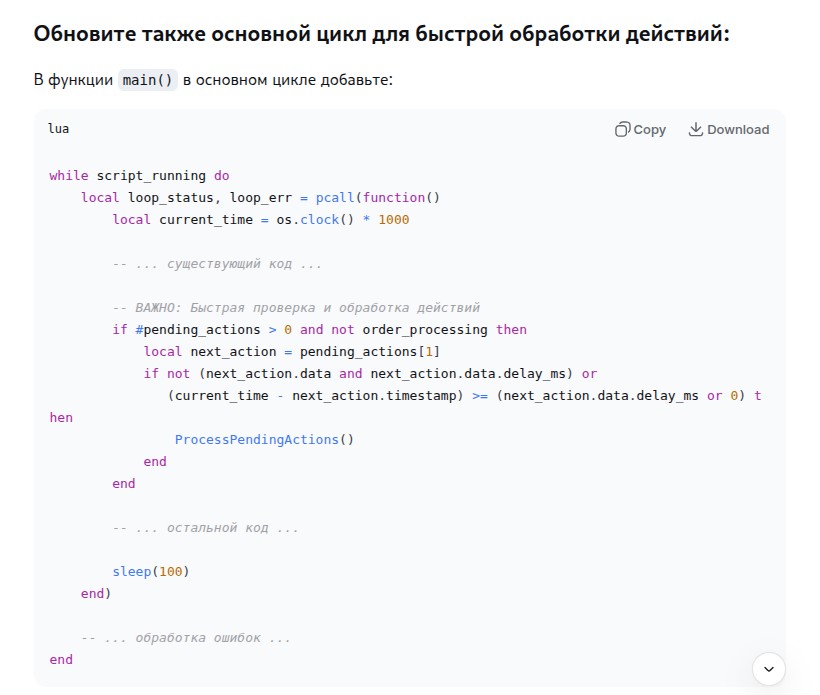Viewport: 820px width, 695px height.
Task: Click the 'lua' language label
Action: click(59, 129)
